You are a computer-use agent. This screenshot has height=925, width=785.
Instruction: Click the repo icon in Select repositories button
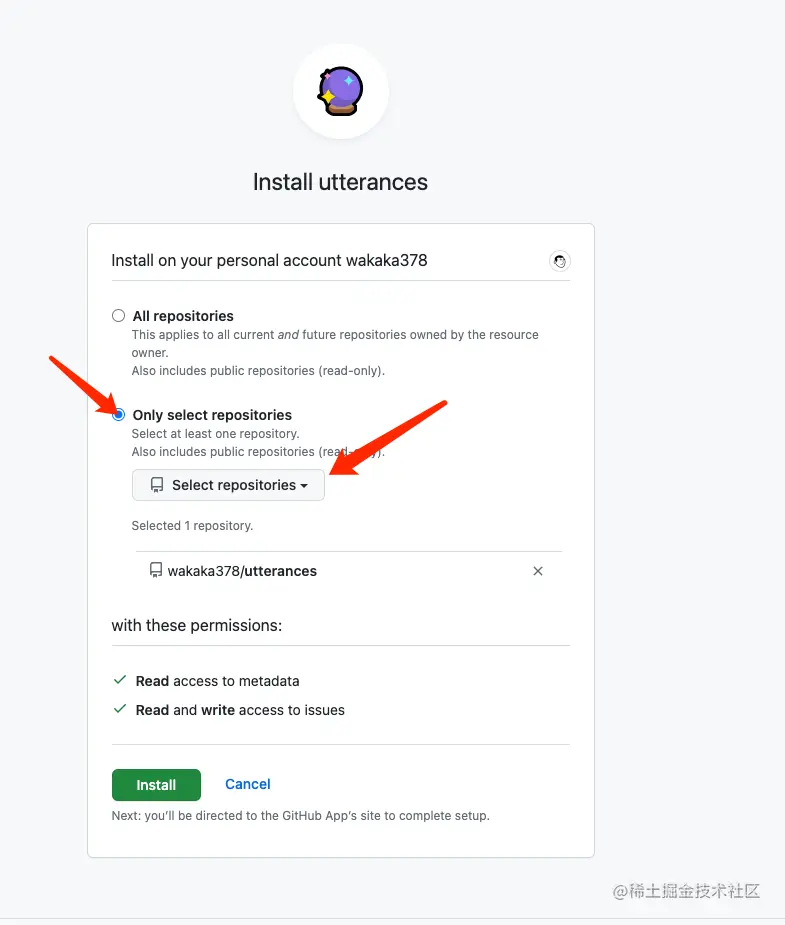click(x=157, y=485)
